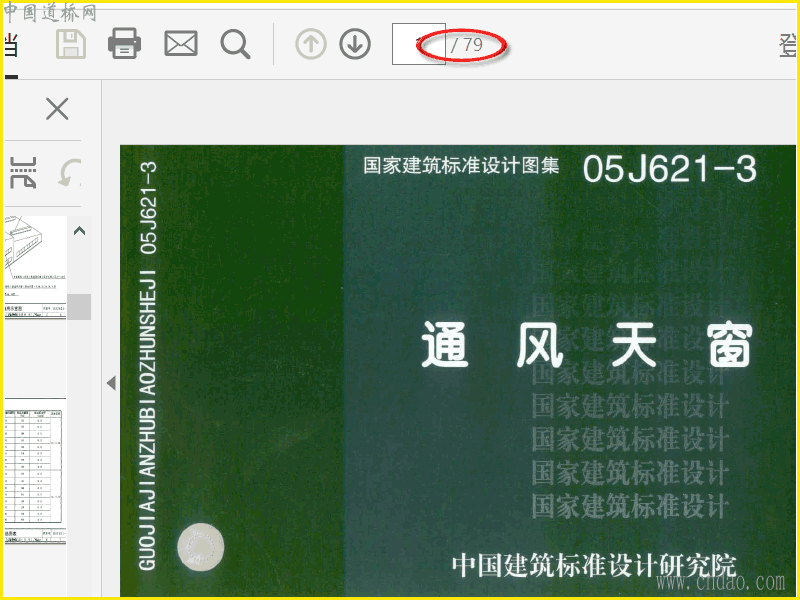Screen dimensions: 800x600
Task: Click the rotate arrow icon in side panel
Action: pyautogui.click(x=69, y=172)
